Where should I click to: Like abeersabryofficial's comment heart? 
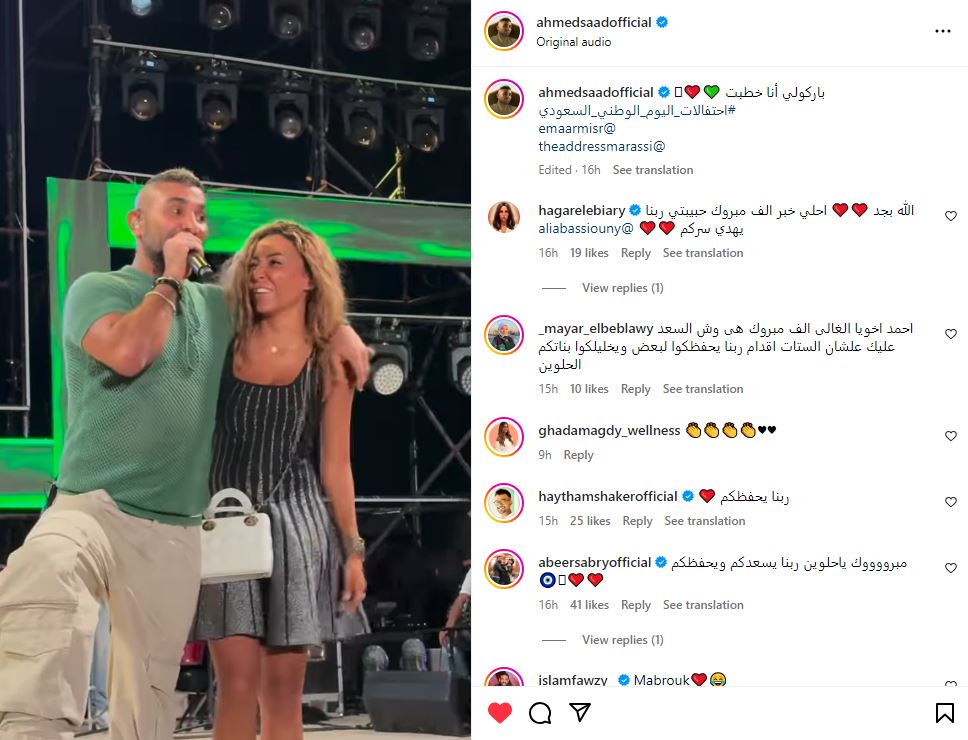coord(951,568)
